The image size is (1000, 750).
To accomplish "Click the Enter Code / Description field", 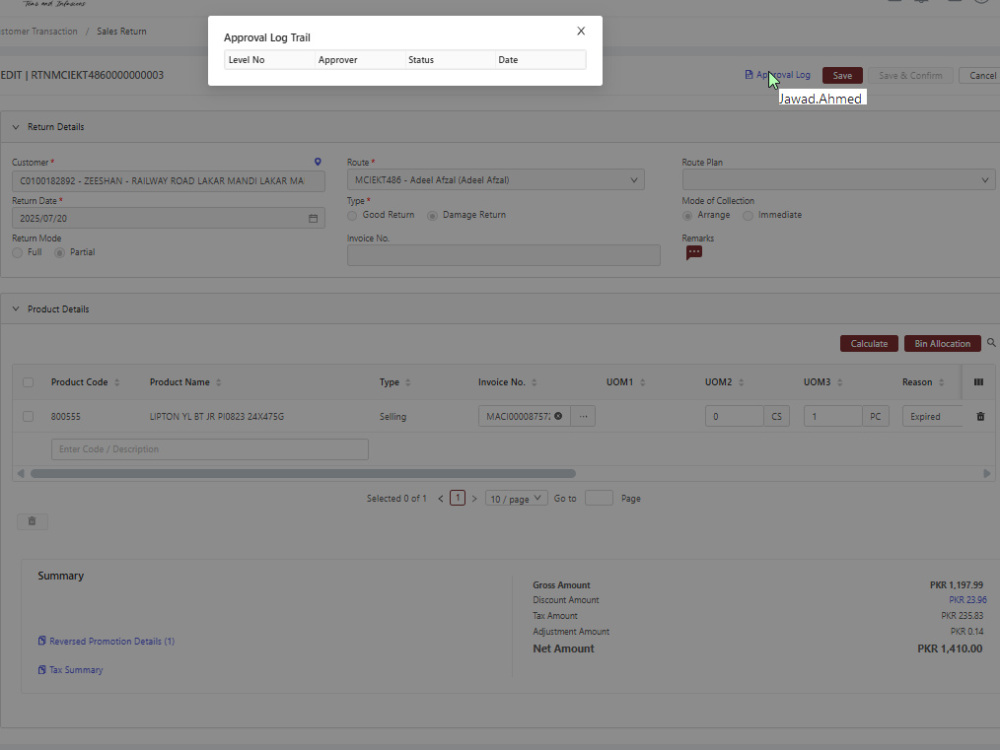I will coord(210,449).
